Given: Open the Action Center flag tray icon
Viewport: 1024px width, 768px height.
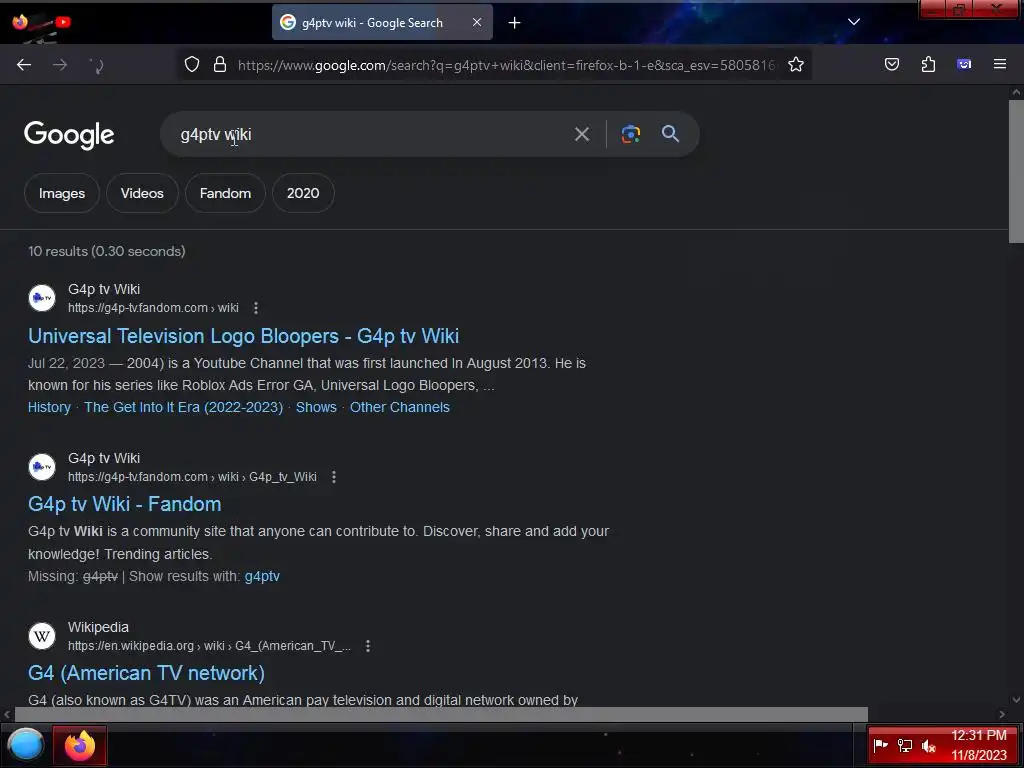Looking at the screenshot, I should 881,745.
